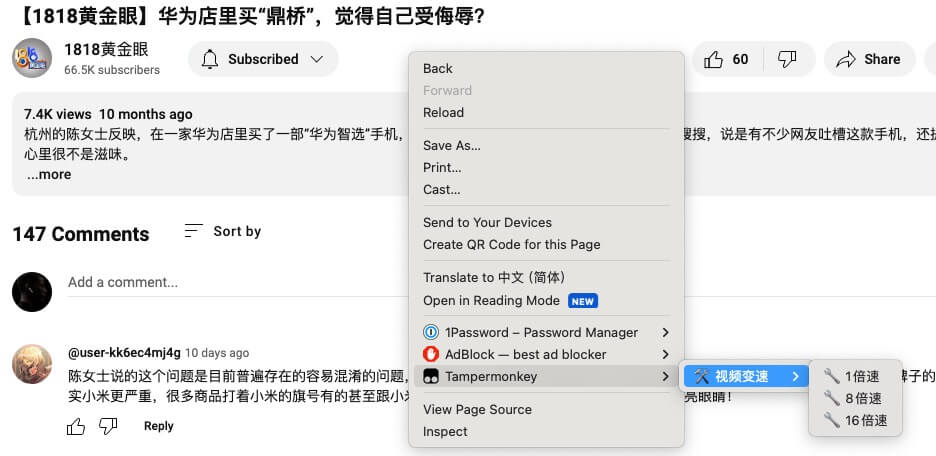Screen dimensions: 936x456
Task: Like the video with thumbs-up 60
Action: pyautogui.click(x=727, y=59)
